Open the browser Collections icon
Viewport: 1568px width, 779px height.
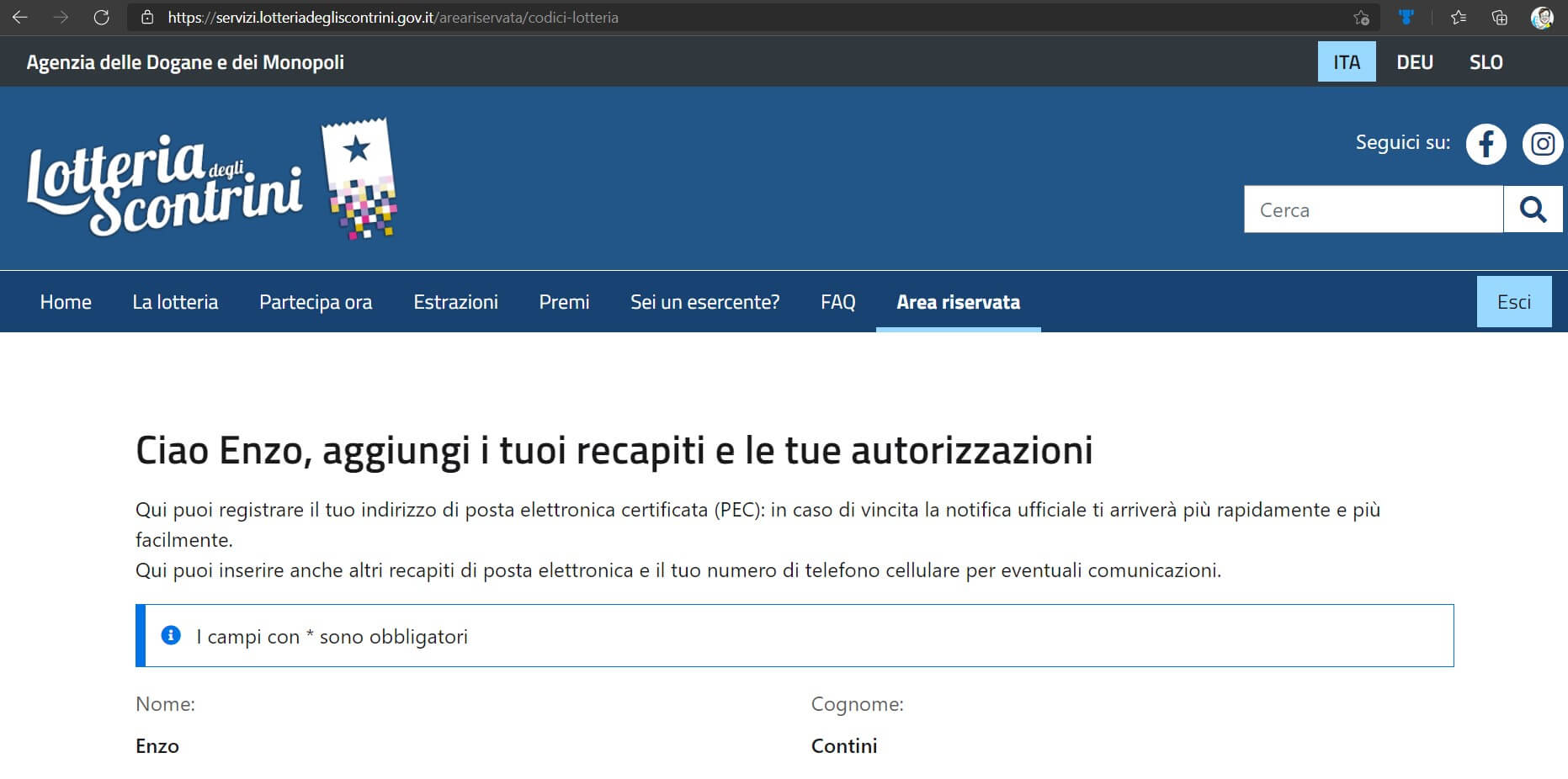pos(1499,18)
